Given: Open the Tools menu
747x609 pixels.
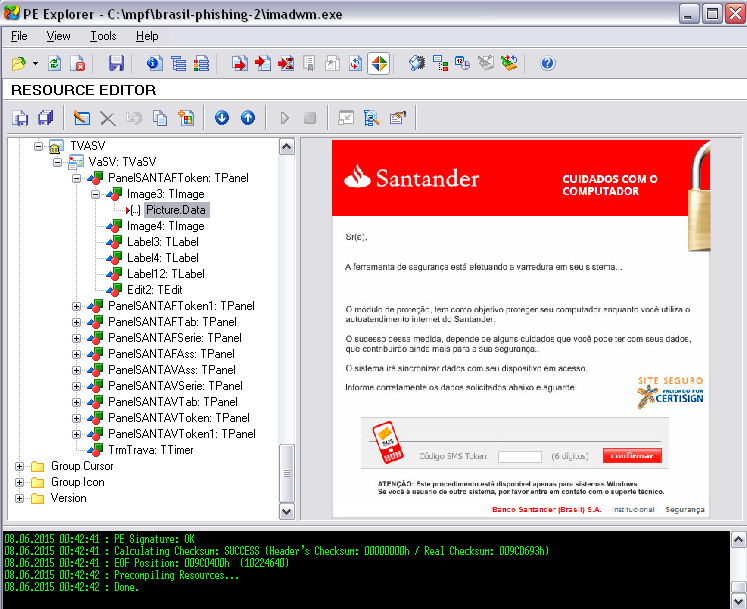Looking at the screenshot, I should 103,36.
